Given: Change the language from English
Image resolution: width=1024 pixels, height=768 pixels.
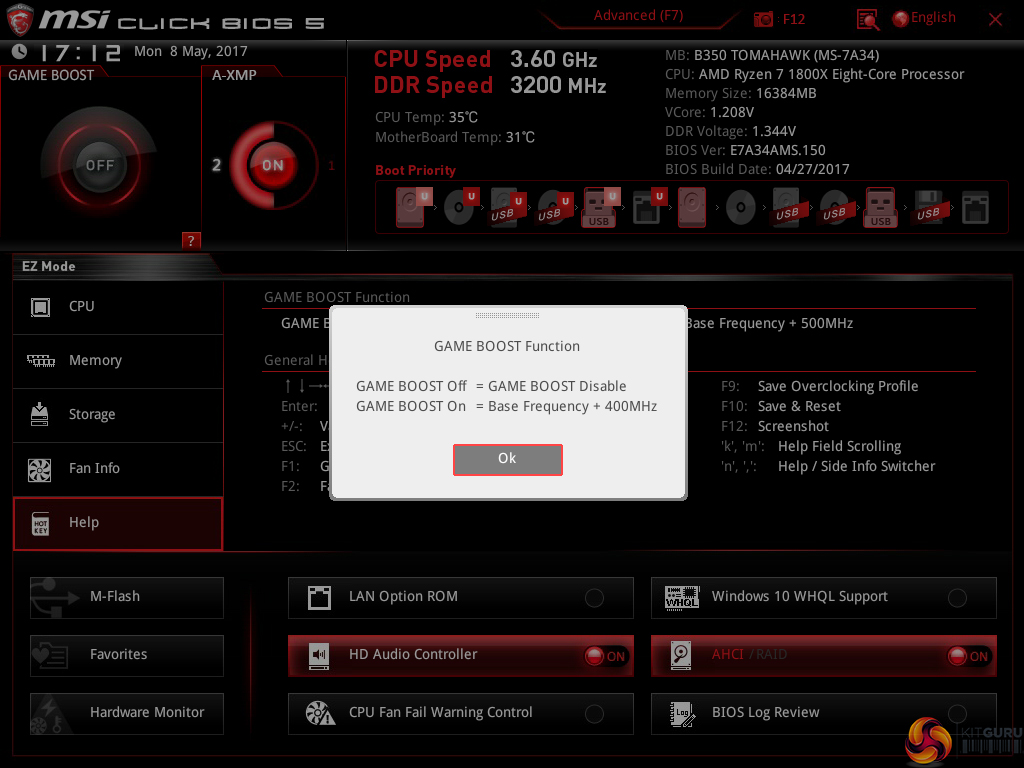Looking at the screenshot, I should 924,18.
